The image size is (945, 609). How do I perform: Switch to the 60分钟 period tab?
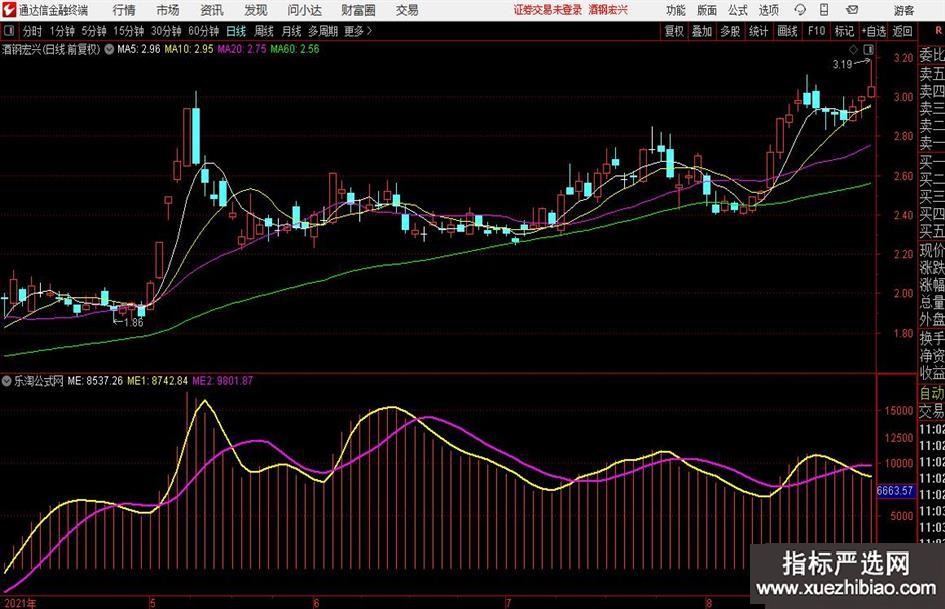pos(203,31)
